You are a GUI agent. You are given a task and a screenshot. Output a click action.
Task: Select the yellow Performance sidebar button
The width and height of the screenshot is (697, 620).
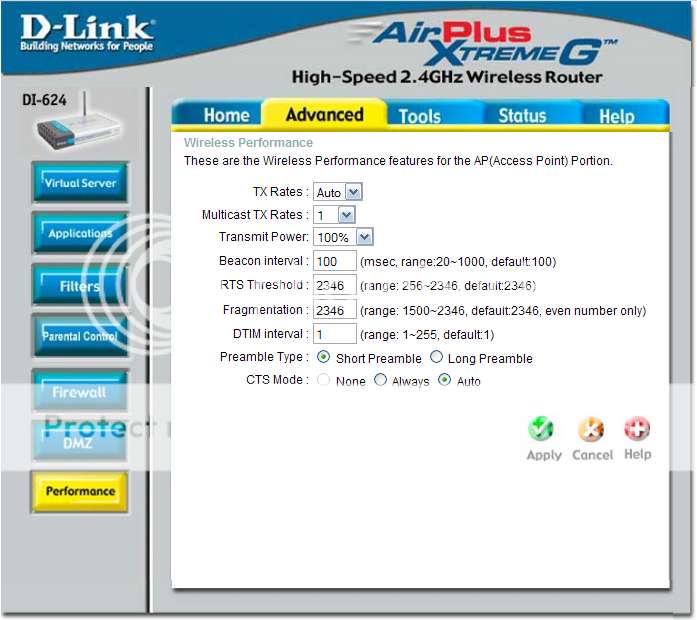tap(80, 492)
